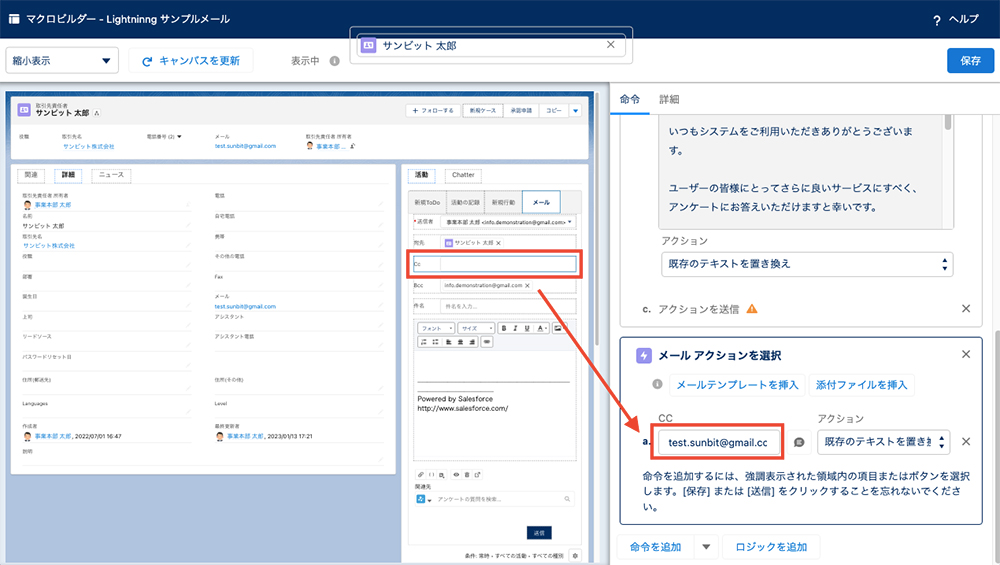
Task: Click 承認申請 button in record header
Action: pos(521,110)
